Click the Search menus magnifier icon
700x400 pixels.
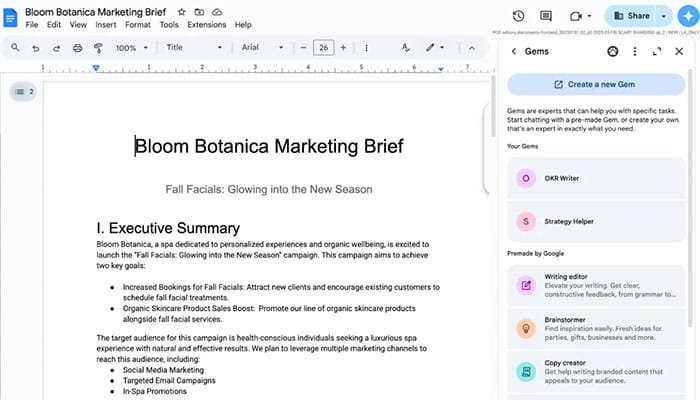15,47
